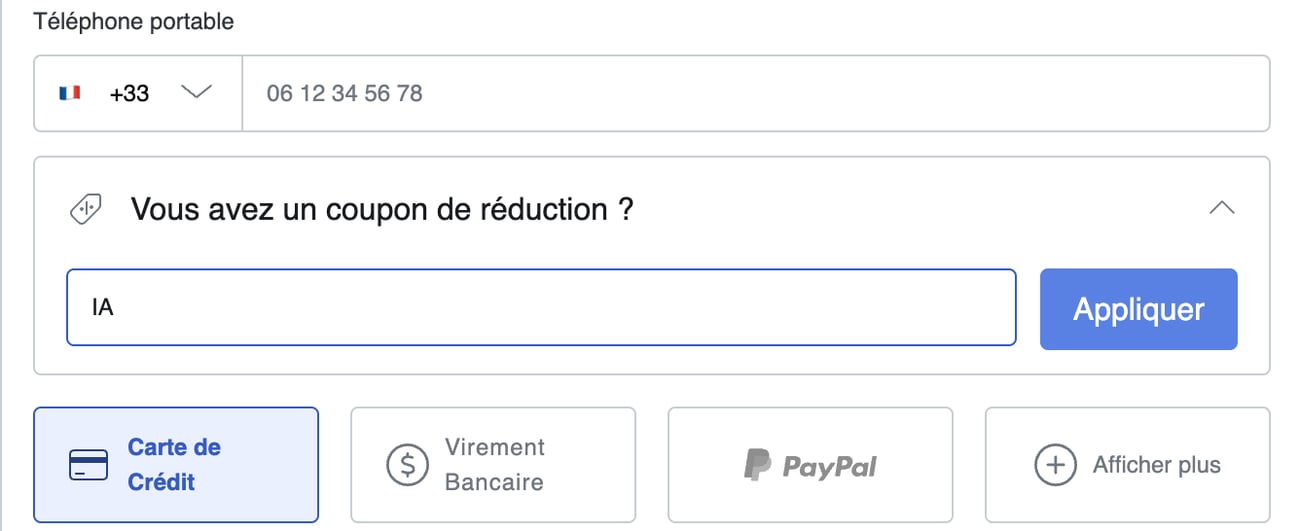
Task: Click the coupon code field containing IA
Action: tap(541, 308)
